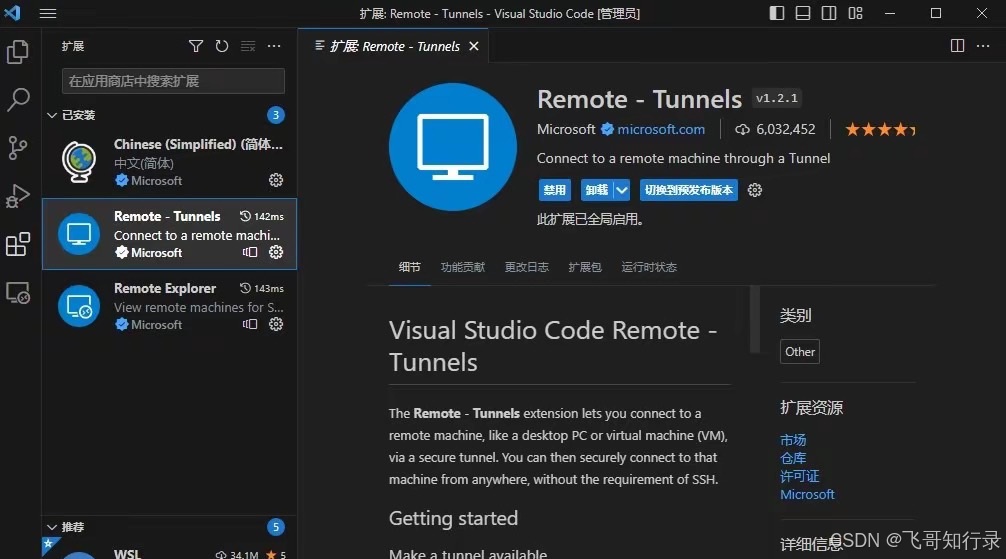Open the 仓库 repository resource link
This screenshot has width=1006, height=559.
[x=793, y=458]
